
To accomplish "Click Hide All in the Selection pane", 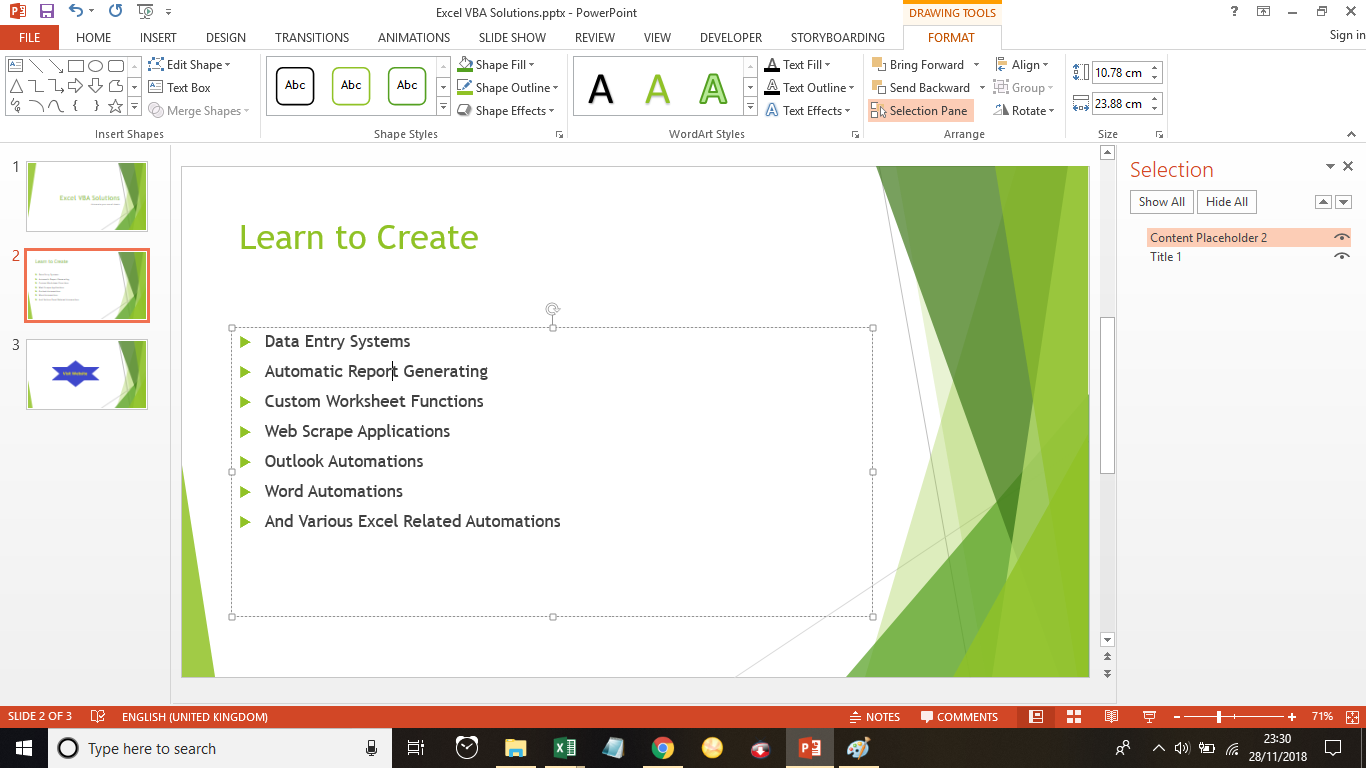I will click(x=1226, y=201).
